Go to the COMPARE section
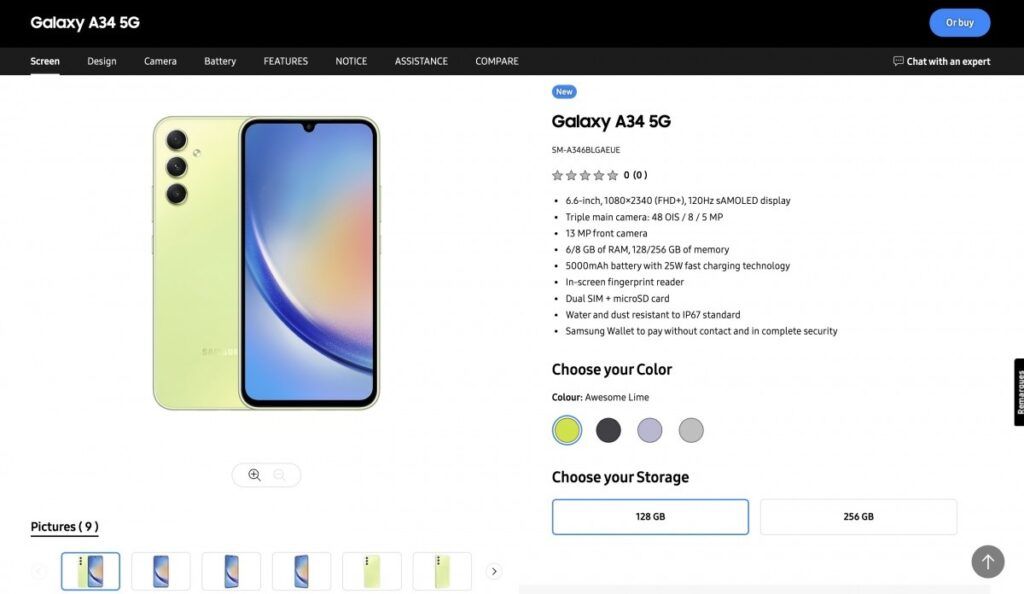This screenshot has width=1024, height=594. pos(497,62)
